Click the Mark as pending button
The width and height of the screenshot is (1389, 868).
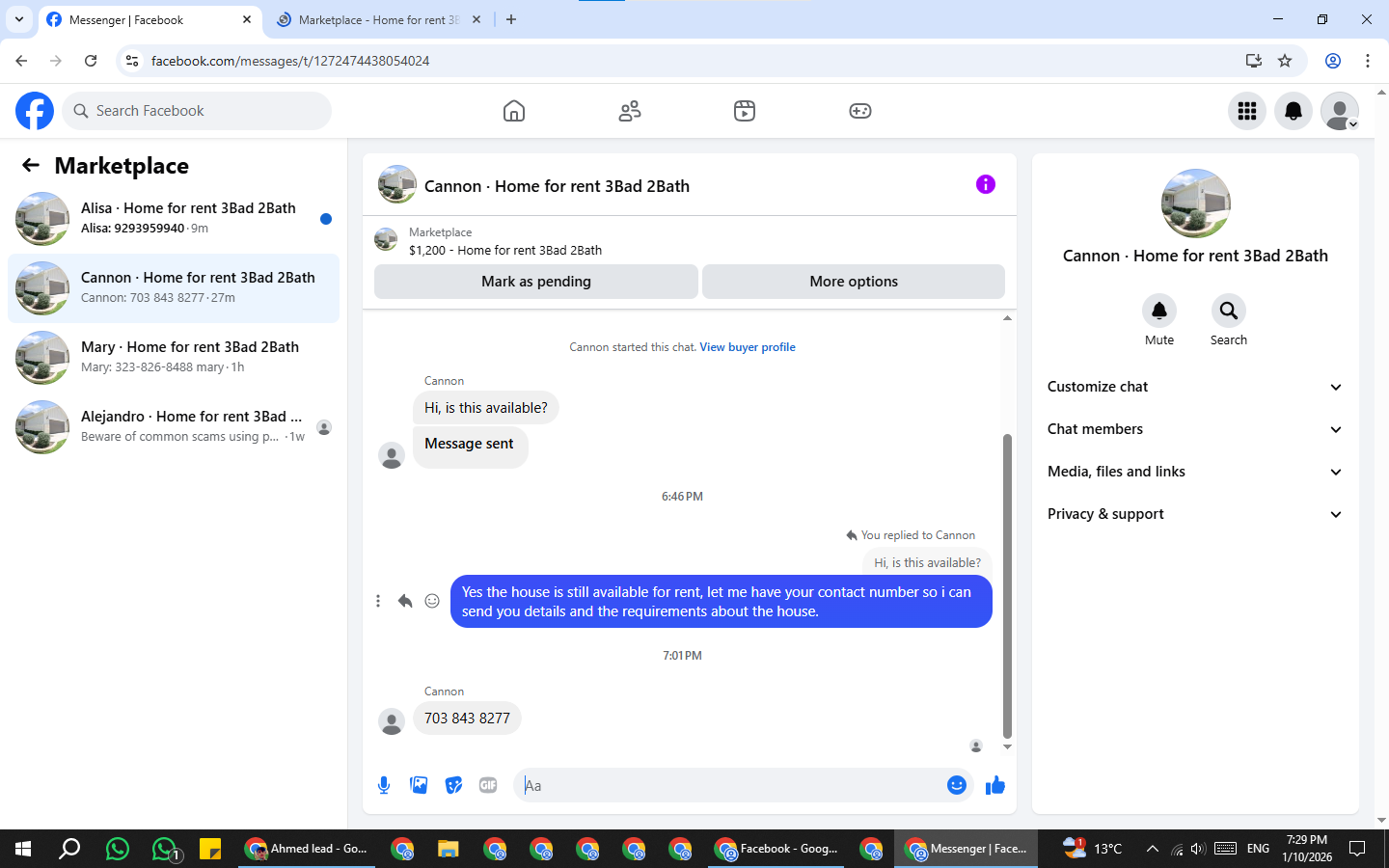click(x=536, y=282)
